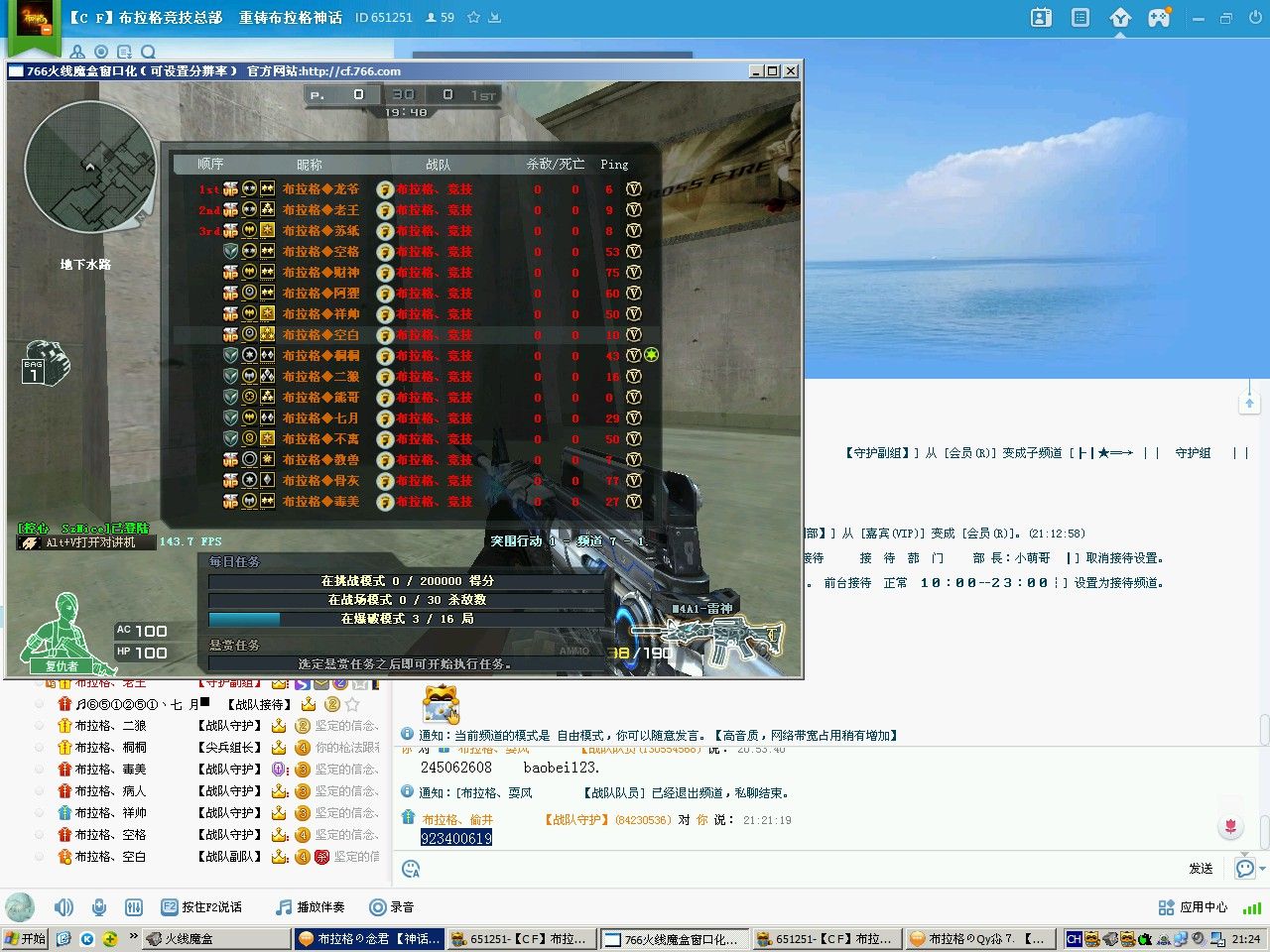Viewport: 1270px width, 952px height.
Task: Click the emoticon icon in the chat input
Action: coord(411,870)
